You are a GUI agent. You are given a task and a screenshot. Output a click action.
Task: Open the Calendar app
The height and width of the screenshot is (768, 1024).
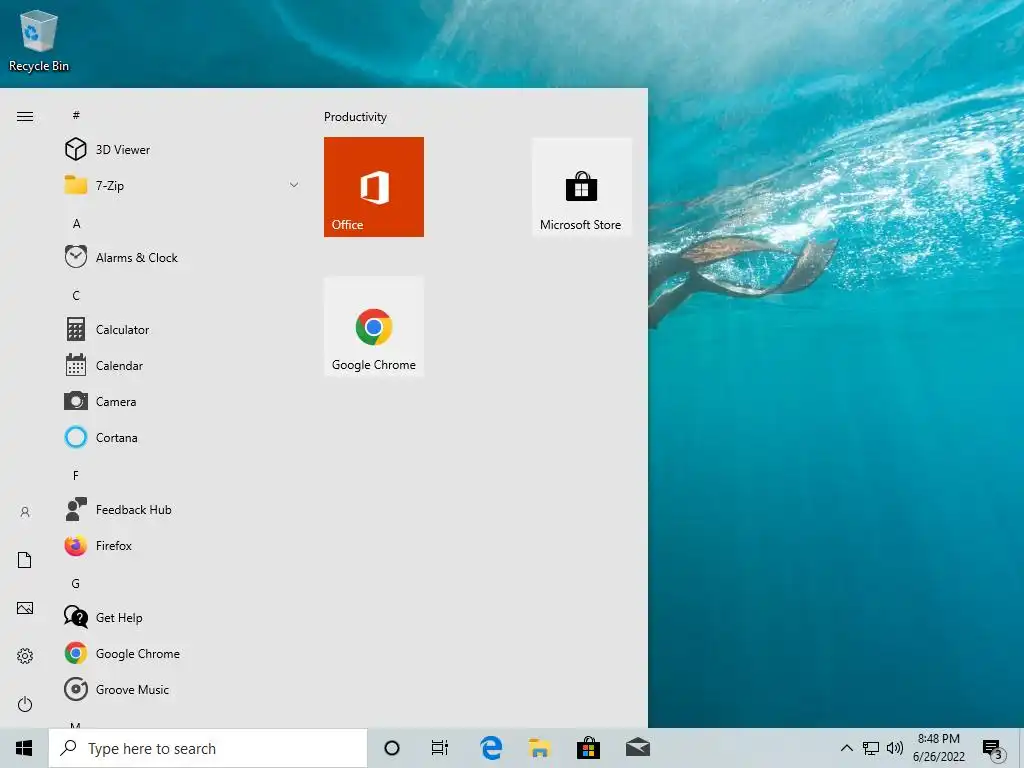pyautogui.click(x=182, y=366)
